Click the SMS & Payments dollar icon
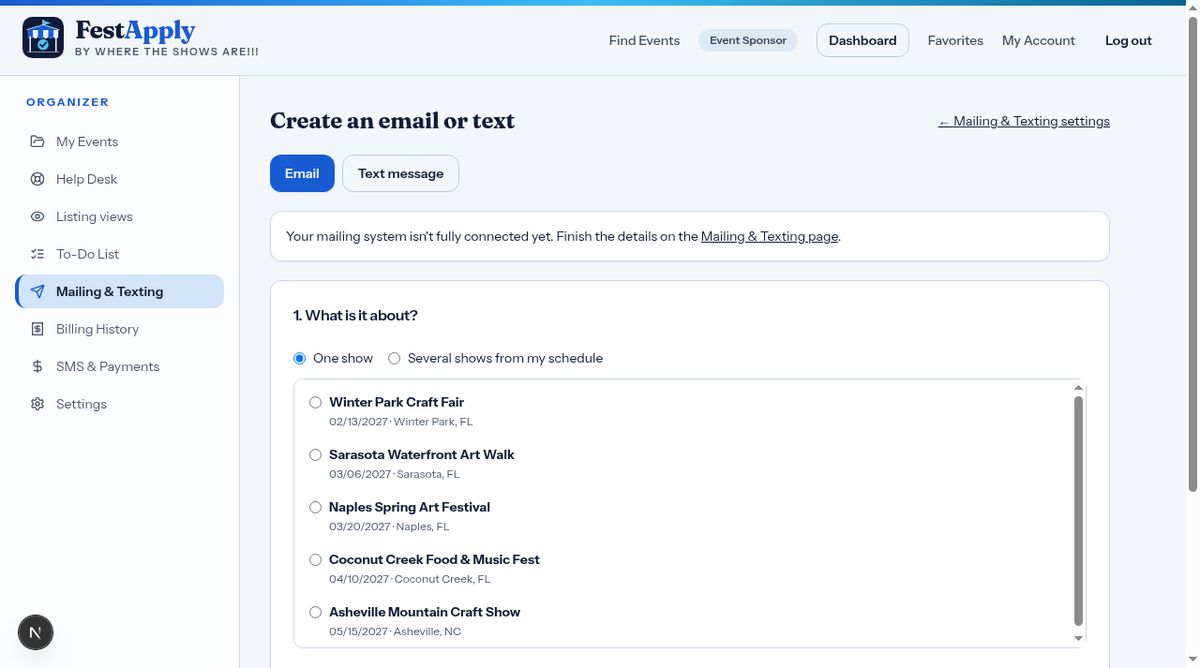This screenshot has width=1200, height=668. (37, 367)
